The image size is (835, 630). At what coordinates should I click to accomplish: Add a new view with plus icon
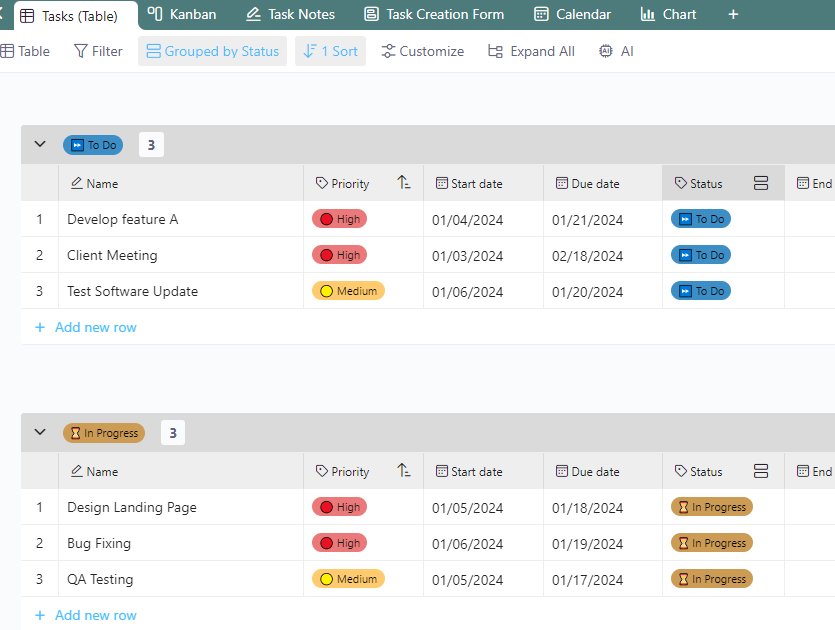733,14
